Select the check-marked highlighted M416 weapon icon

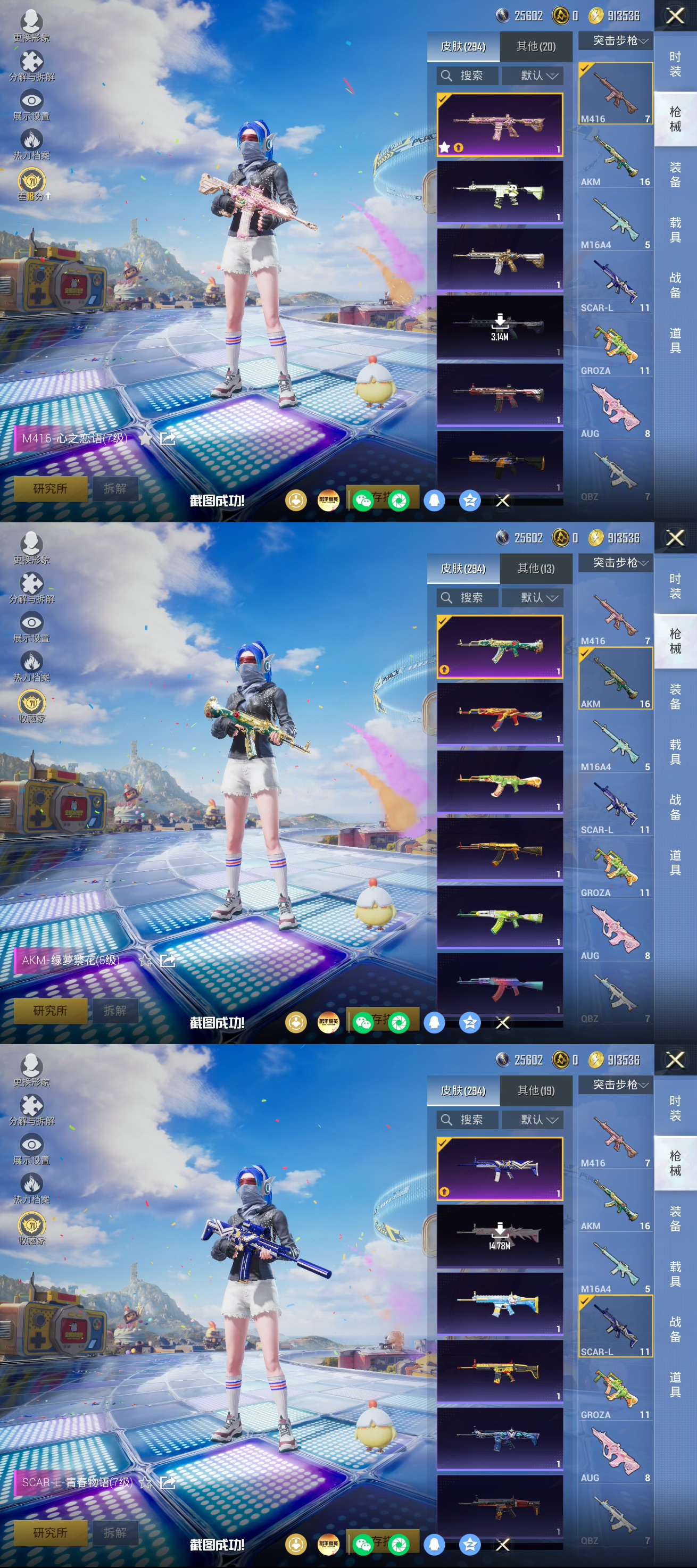pos(615,93)
